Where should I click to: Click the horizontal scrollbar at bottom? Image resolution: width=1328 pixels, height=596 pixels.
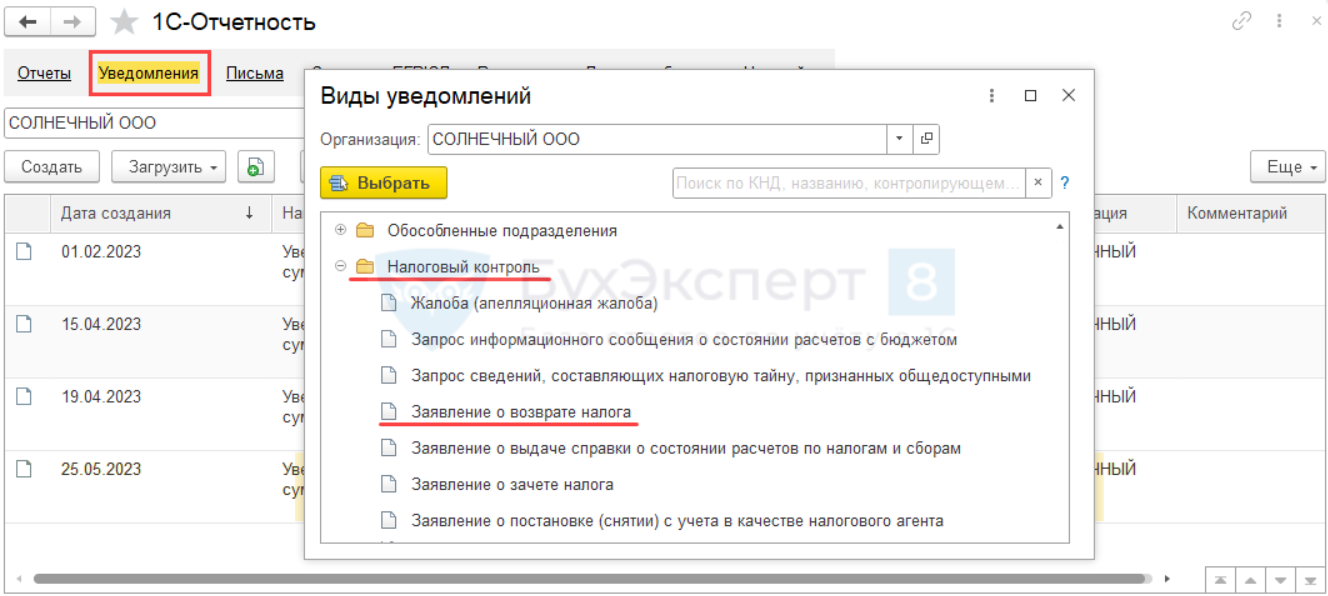(x=590, y=578)
